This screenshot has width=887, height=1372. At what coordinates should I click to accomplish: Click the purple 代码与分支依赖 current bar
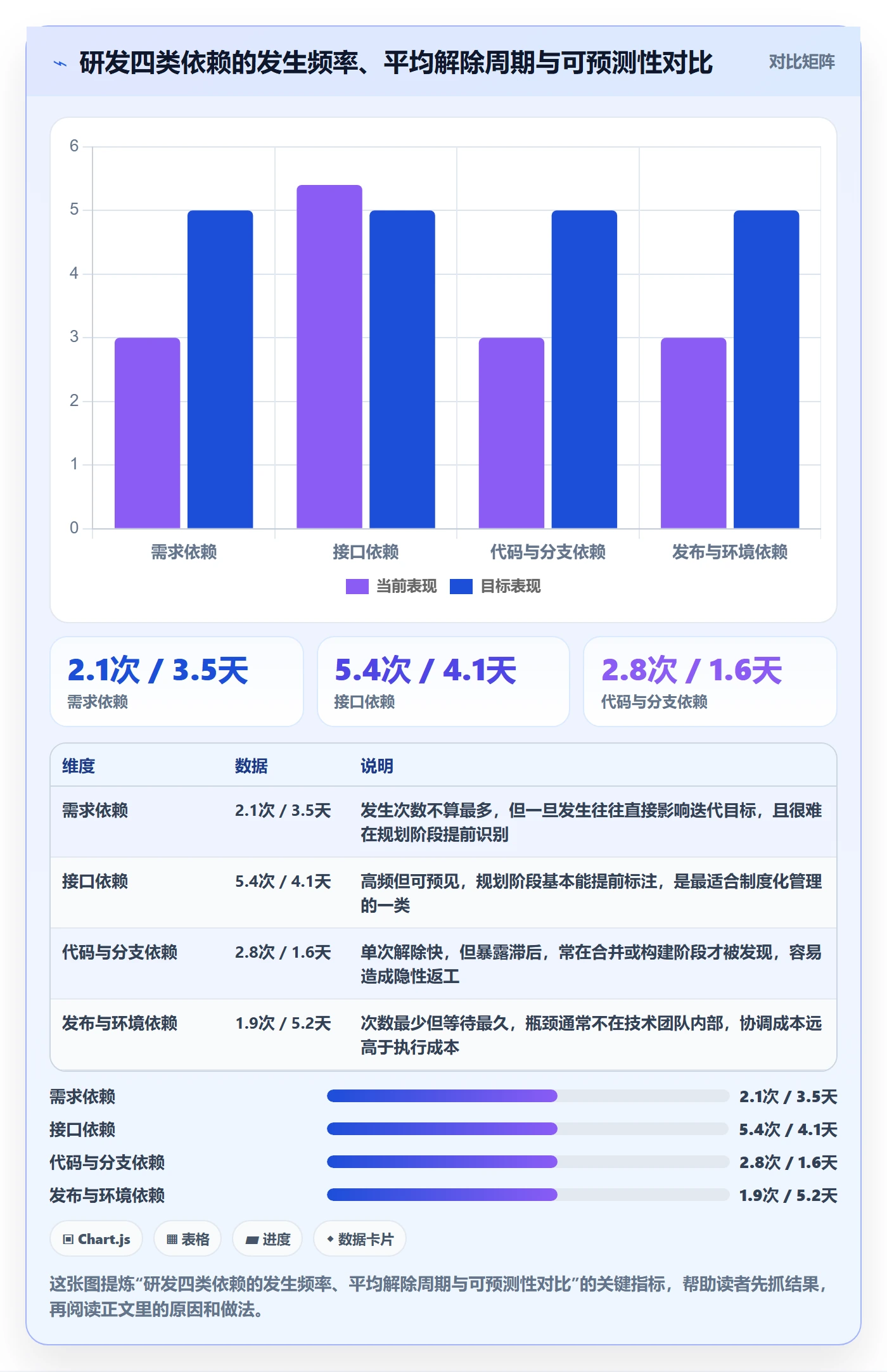coord(511,433)
